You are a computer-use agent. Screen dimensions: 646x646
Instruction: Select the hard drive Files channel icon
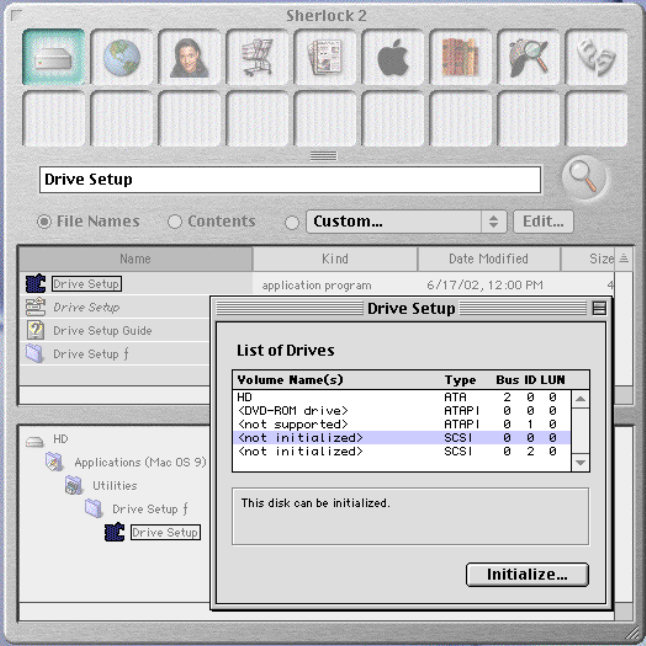[54, 57]
